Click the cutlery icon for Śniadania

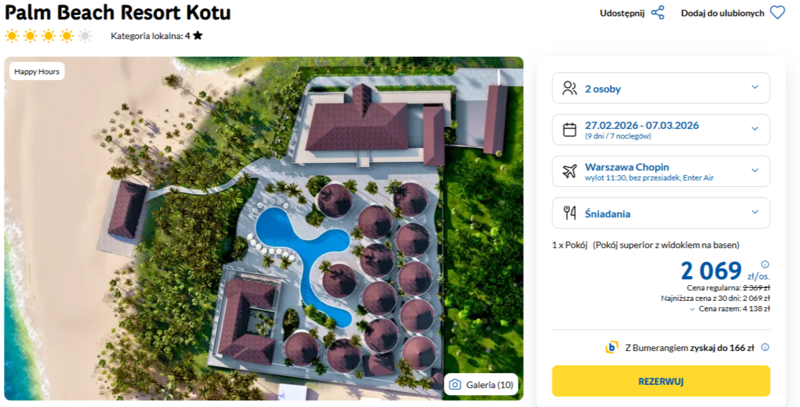[x=570, y=212]
